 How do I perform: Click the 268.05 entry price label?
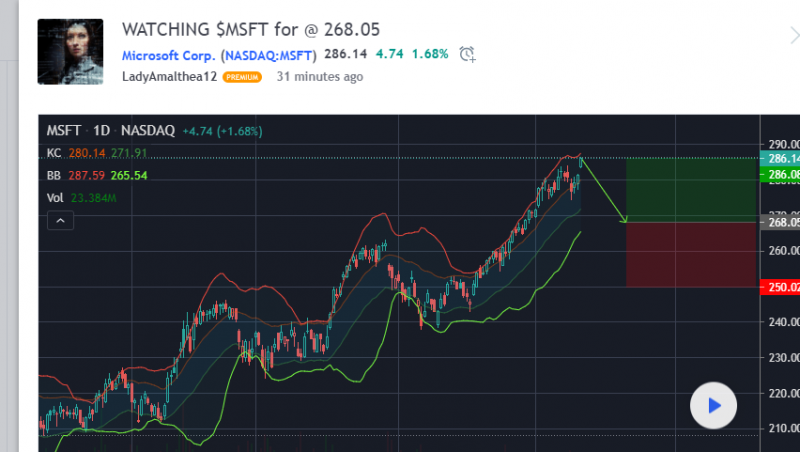coord(781,223)
